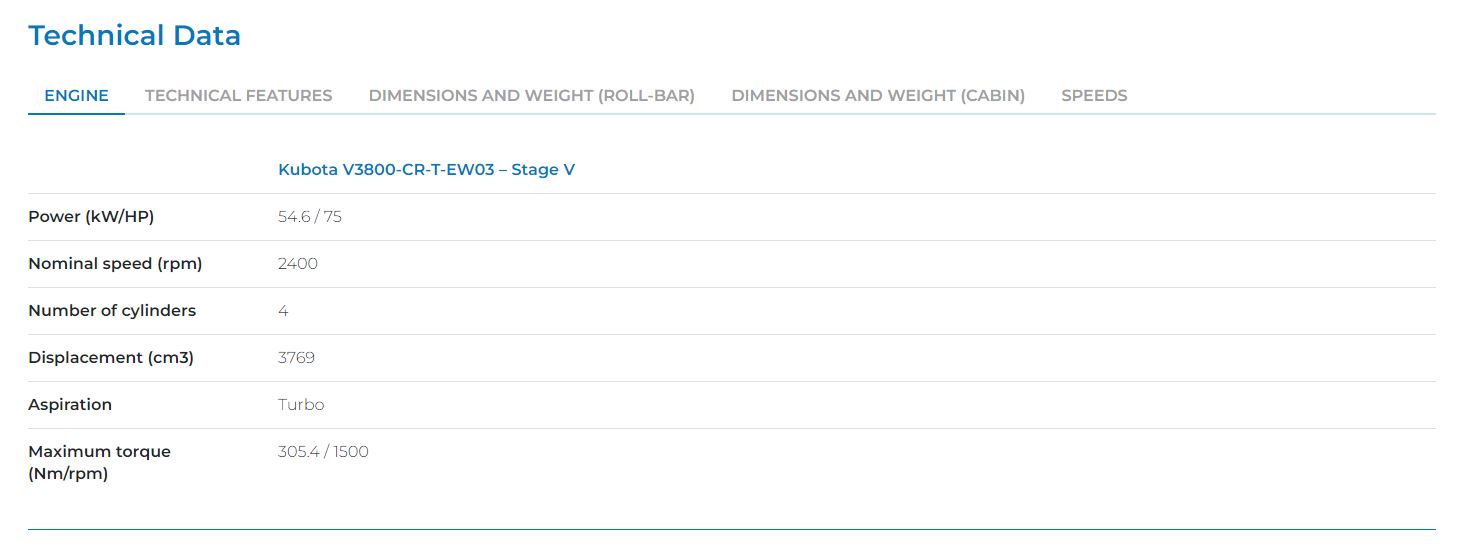Click the 54.6 / 75 power value
Screen dimensions: 1461x547
tap(309, 217)
